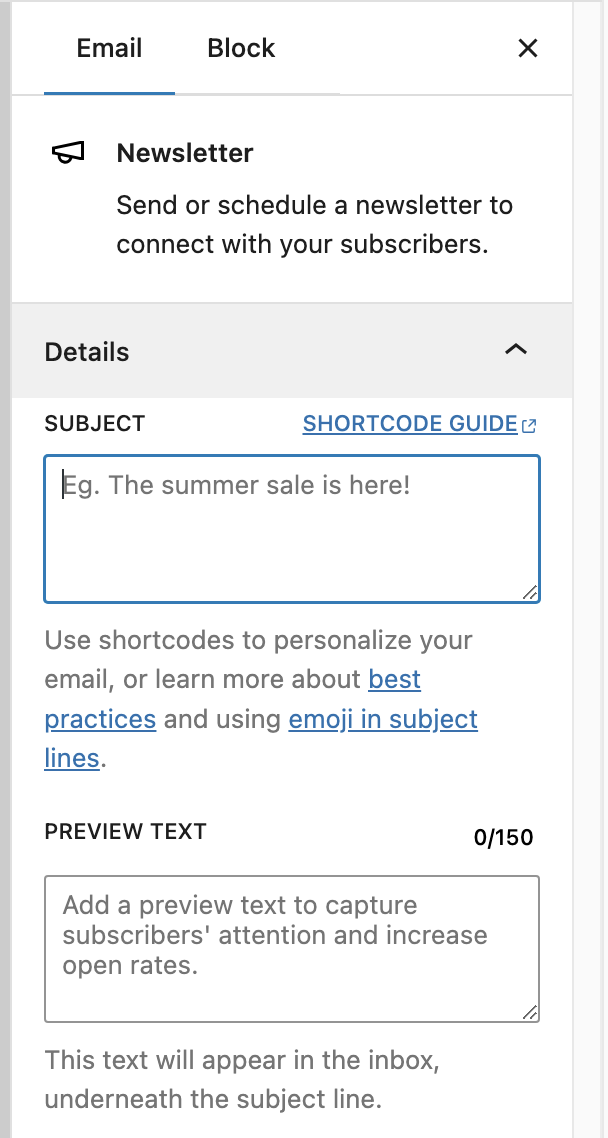This screenshot has width=608, height=1138.
Task: Click the 0/150 character counter
Action: tap(504, 837)
